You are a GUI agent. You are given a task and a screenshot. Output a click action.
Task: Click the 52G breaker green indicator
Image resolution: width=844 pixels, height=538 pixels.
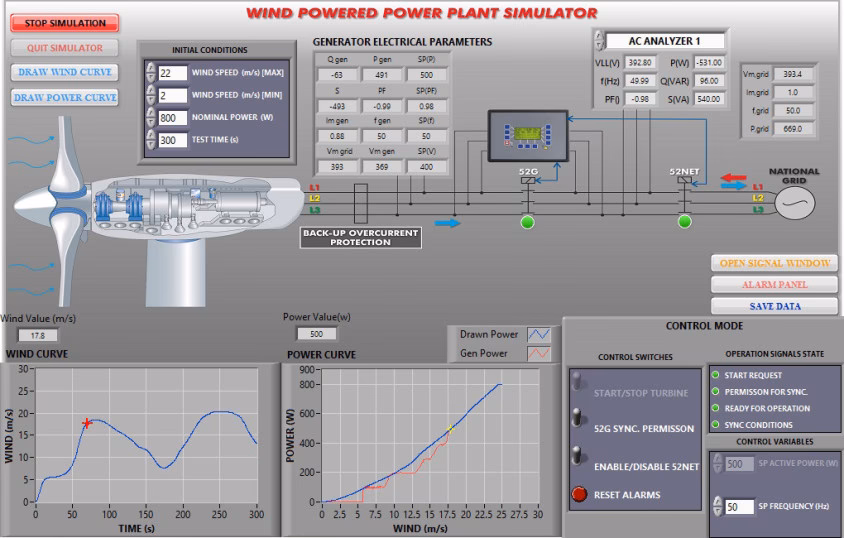point(527,221)
